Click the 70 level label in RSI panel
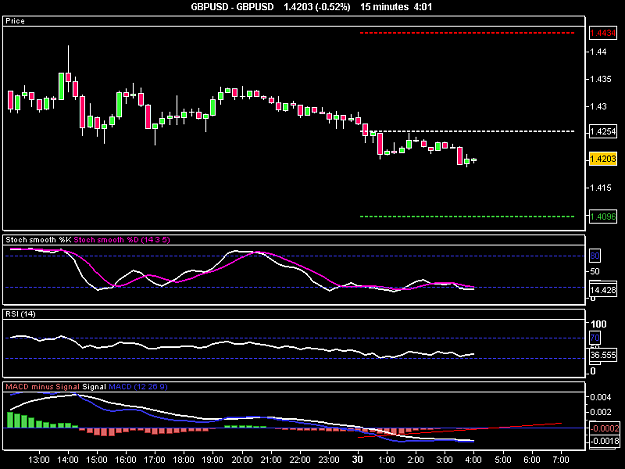 click(x=595, y=338)
